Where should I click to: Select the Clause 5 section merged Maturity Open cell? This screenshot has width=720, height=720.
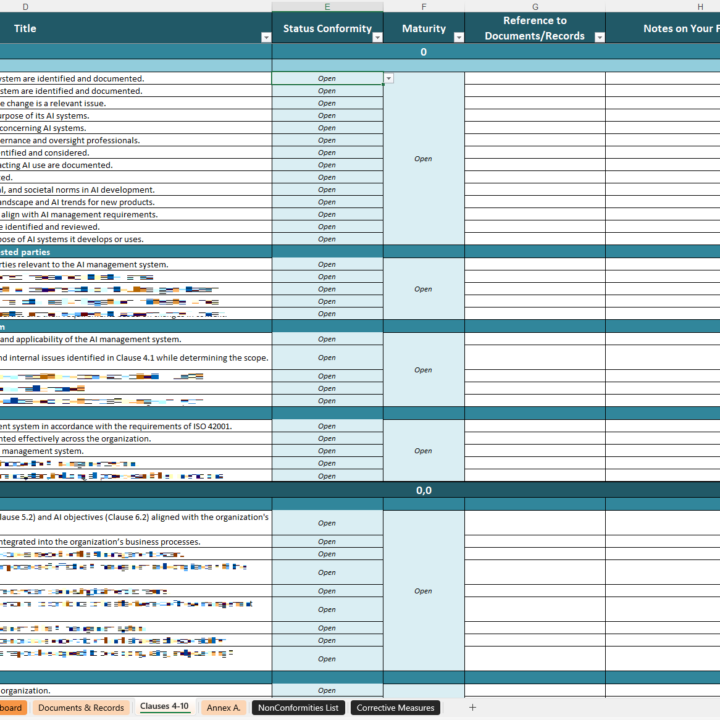[x=423, y=591]
